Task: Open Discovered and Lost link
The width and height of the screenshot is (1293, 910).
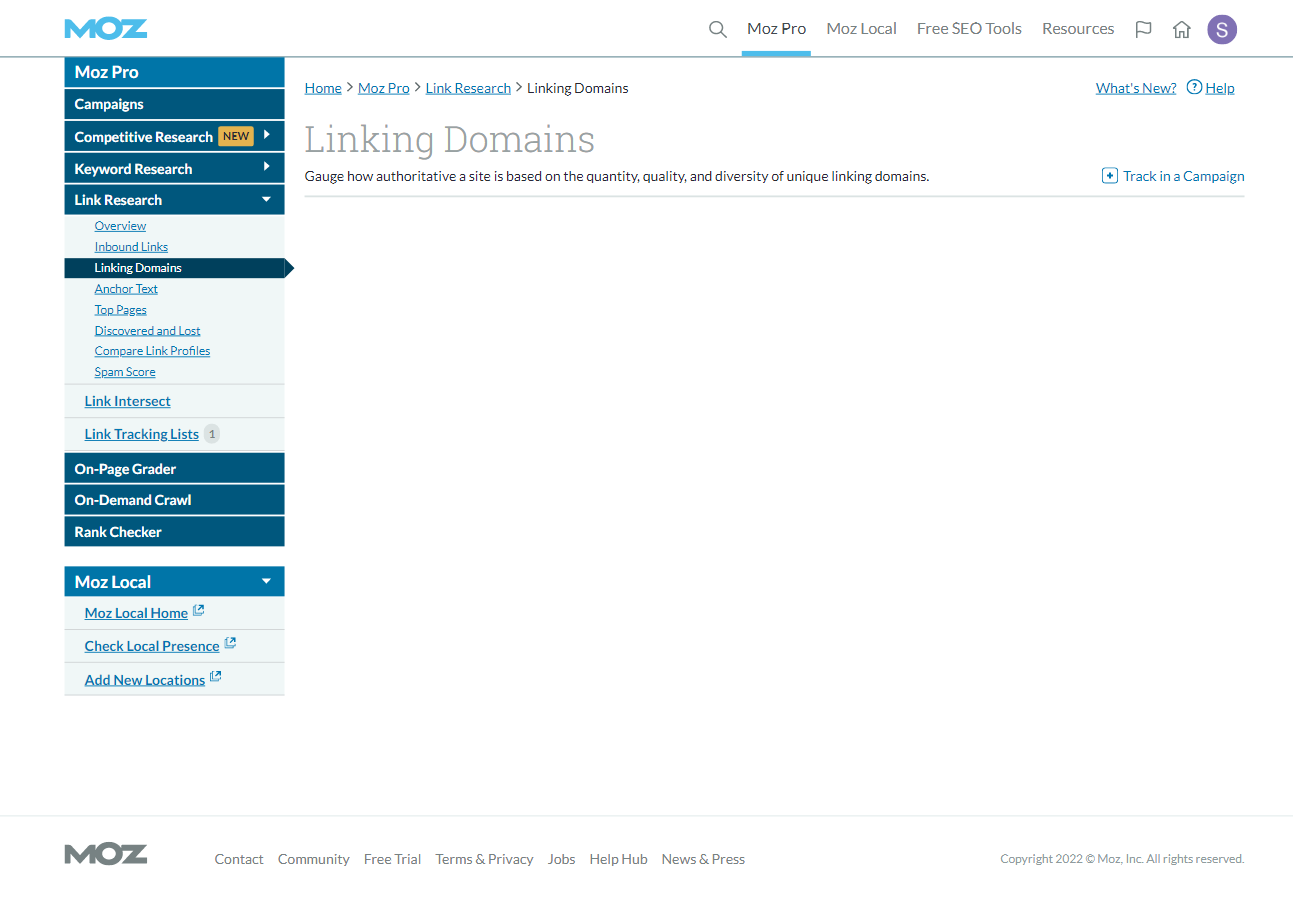Action: [147, 331]
